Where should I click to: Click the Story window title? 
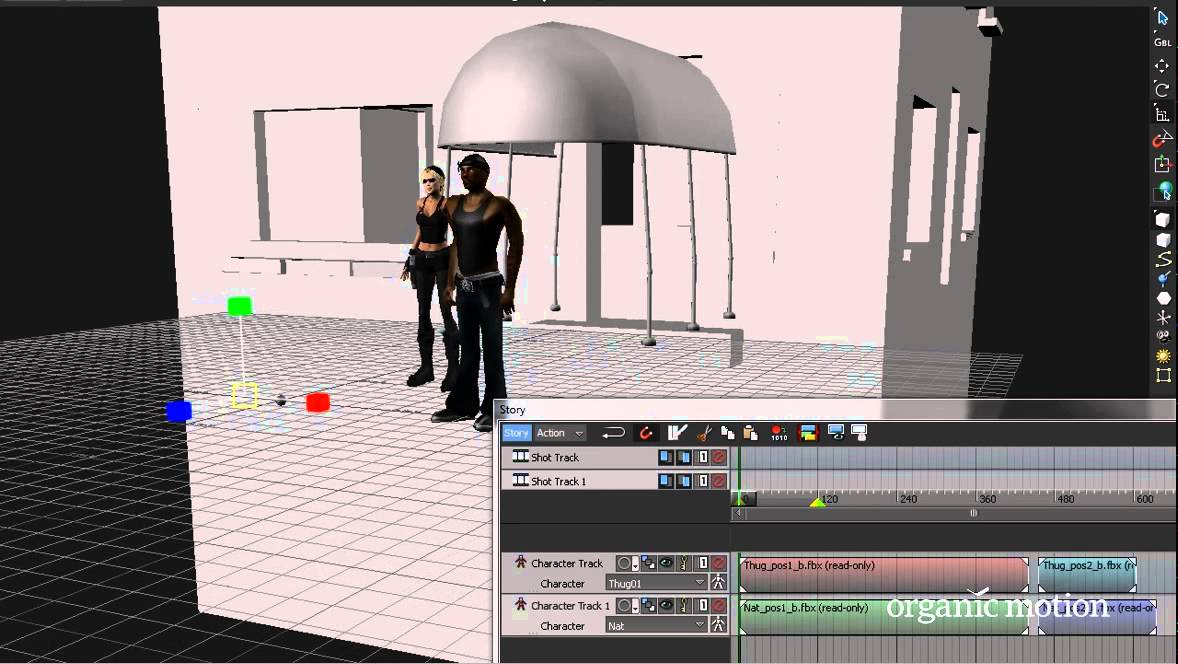pos(512,409)
